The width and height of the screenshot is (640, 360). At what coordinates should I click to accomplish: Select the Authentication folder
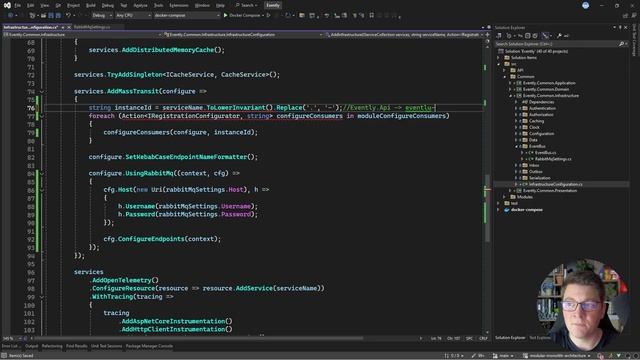point(542,109)
